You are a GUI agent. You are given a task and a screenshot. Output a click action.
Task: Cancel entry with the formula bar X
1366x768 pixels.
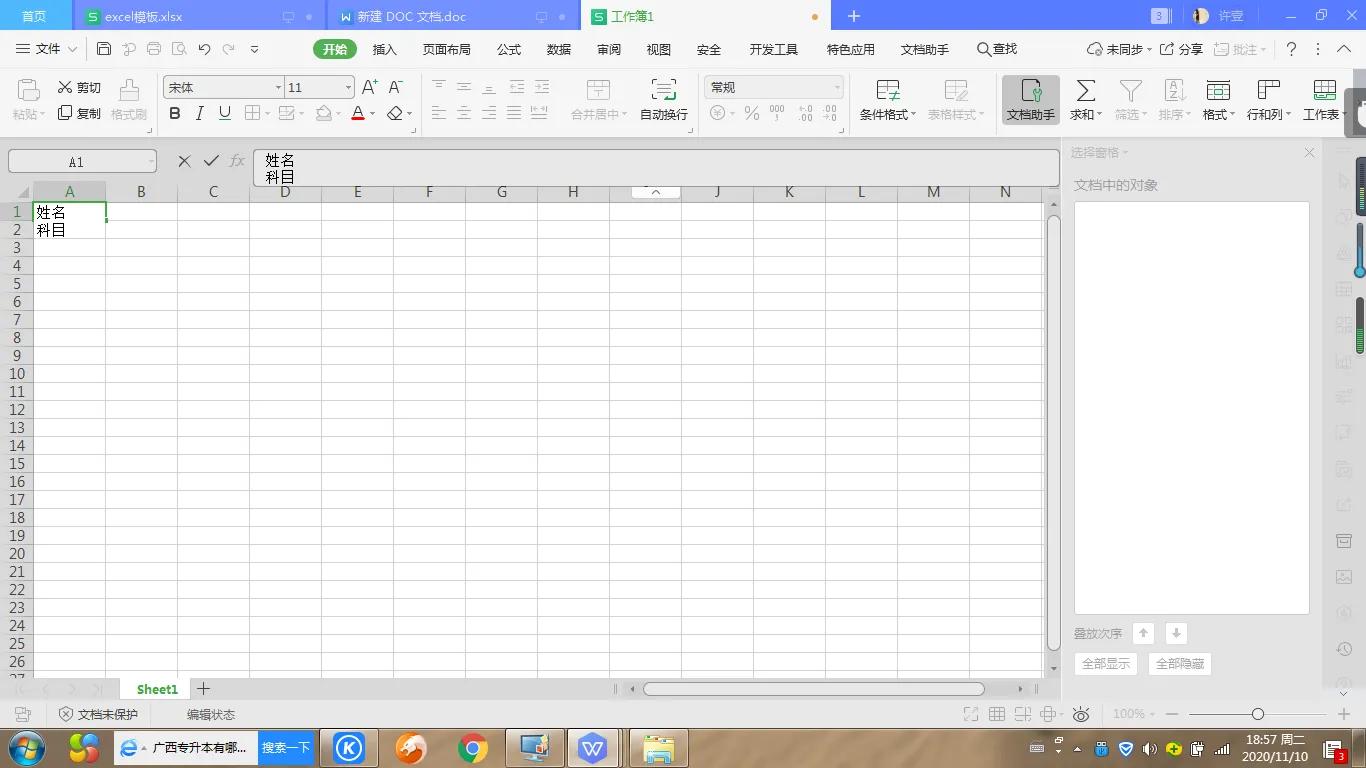pos(184,161)
